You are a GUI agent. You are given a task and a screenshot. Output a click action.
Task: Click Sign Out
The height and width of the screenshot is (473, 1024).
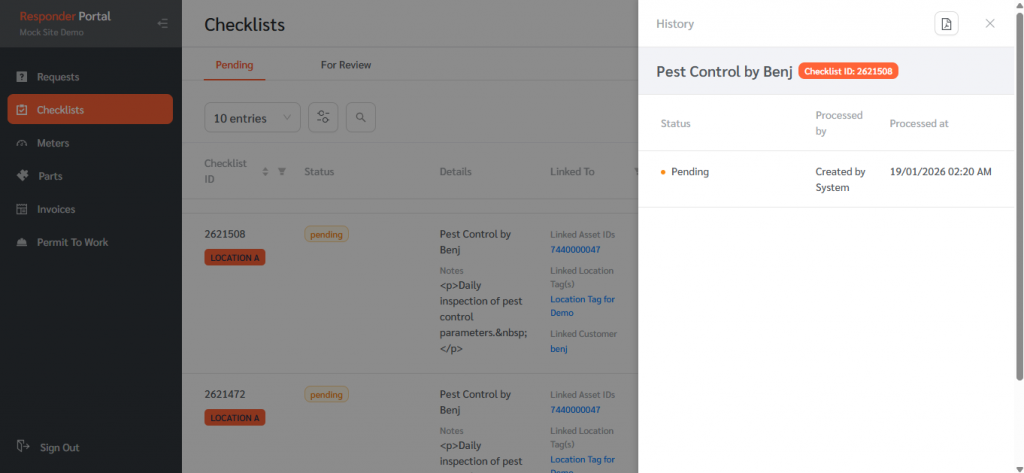59,447
